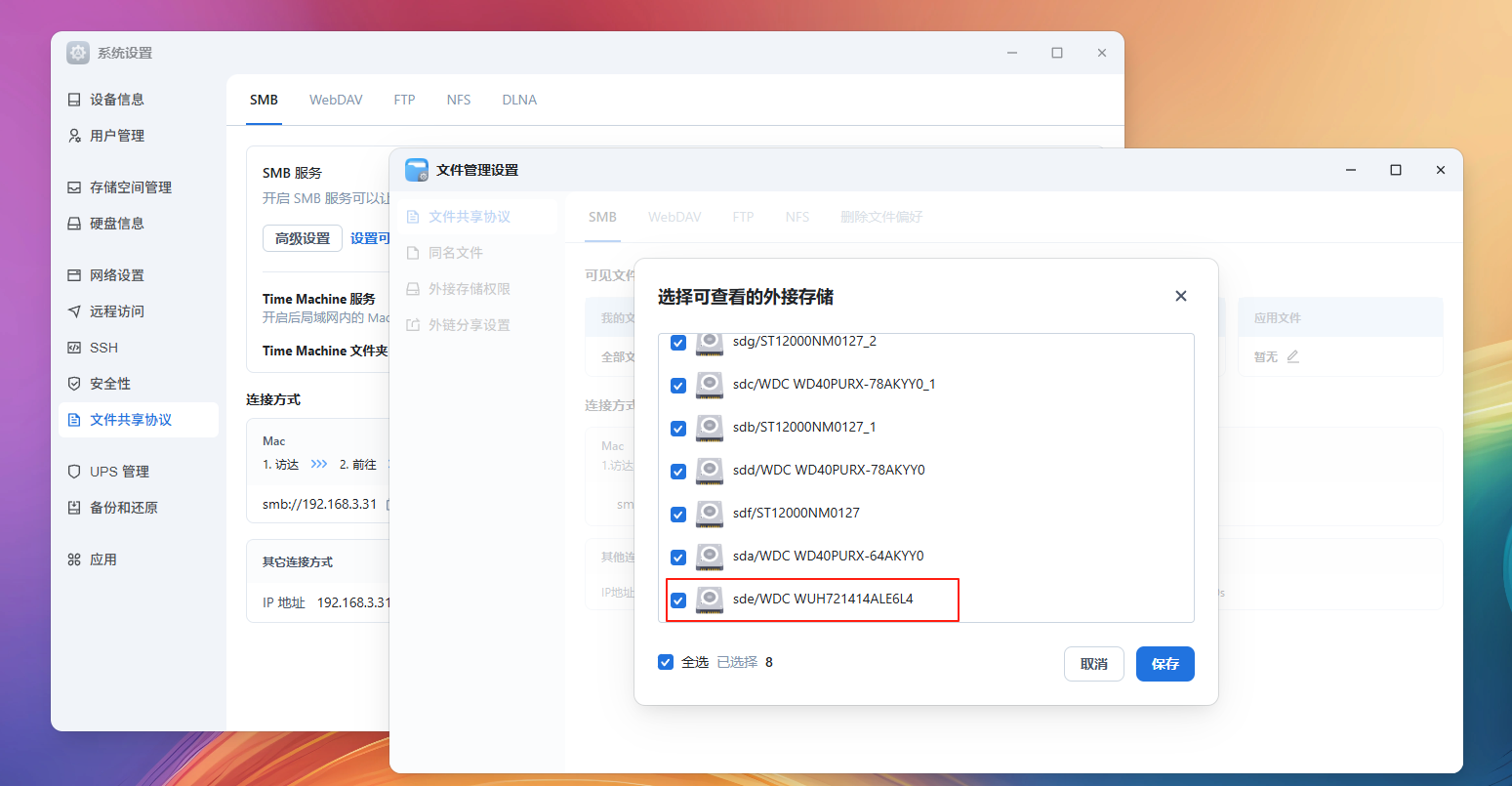1512x786 pixels.
Task: Select the FTP tab in 系统设置
Action: pos(404,100)
